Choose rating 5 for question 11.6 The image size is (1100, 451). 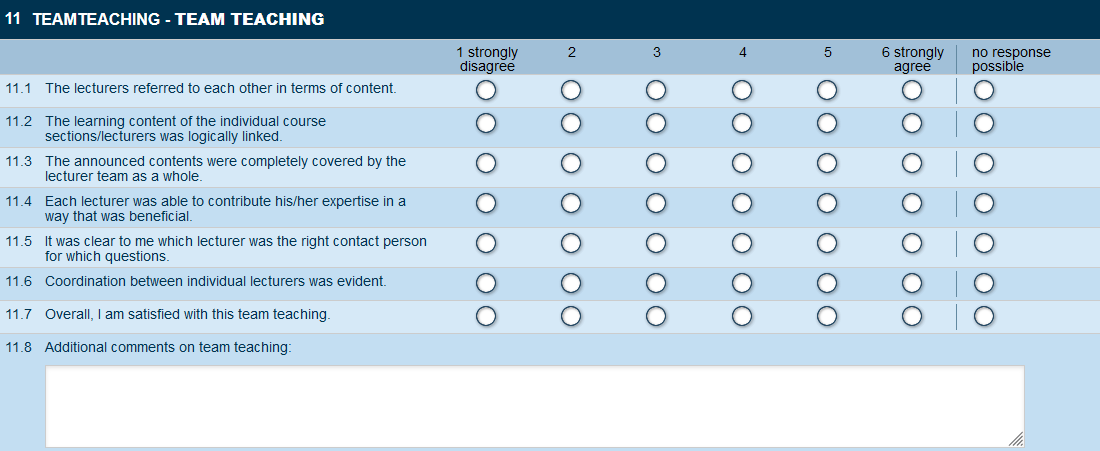(827, 284)
